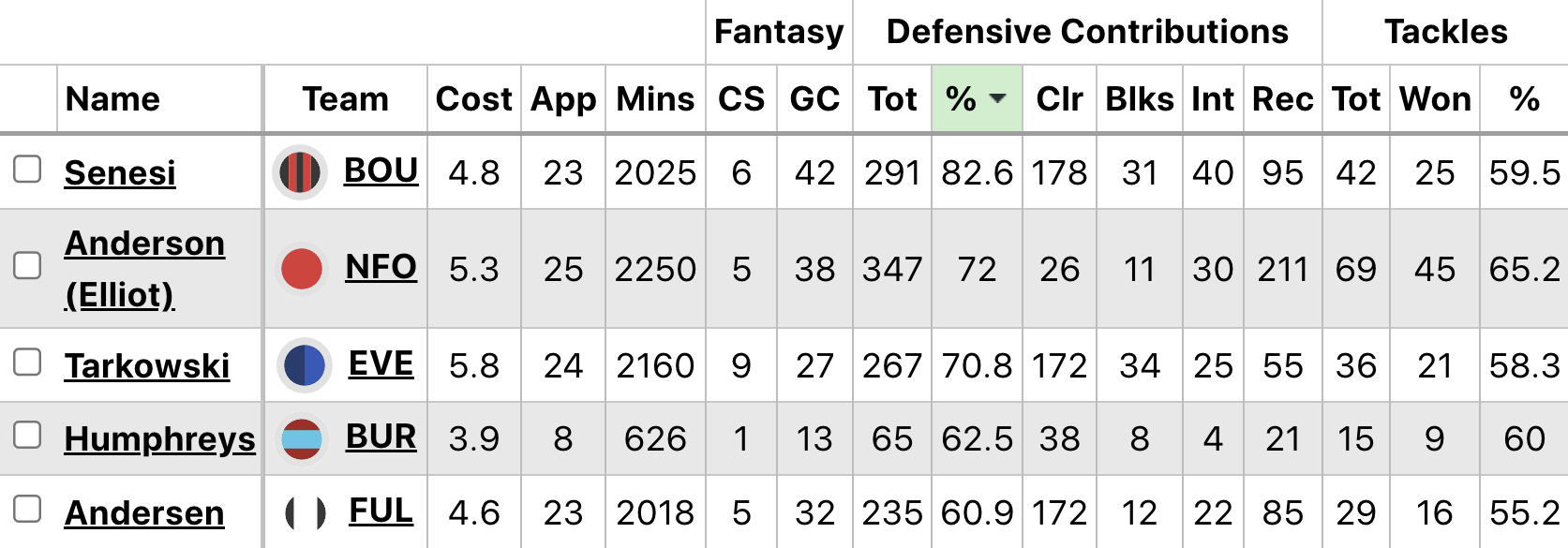Select the Anderson (Elliot) row checkbox
The width and height of the screenshot is (1568, 548).
pyautogui.click(x=27, y=266)
